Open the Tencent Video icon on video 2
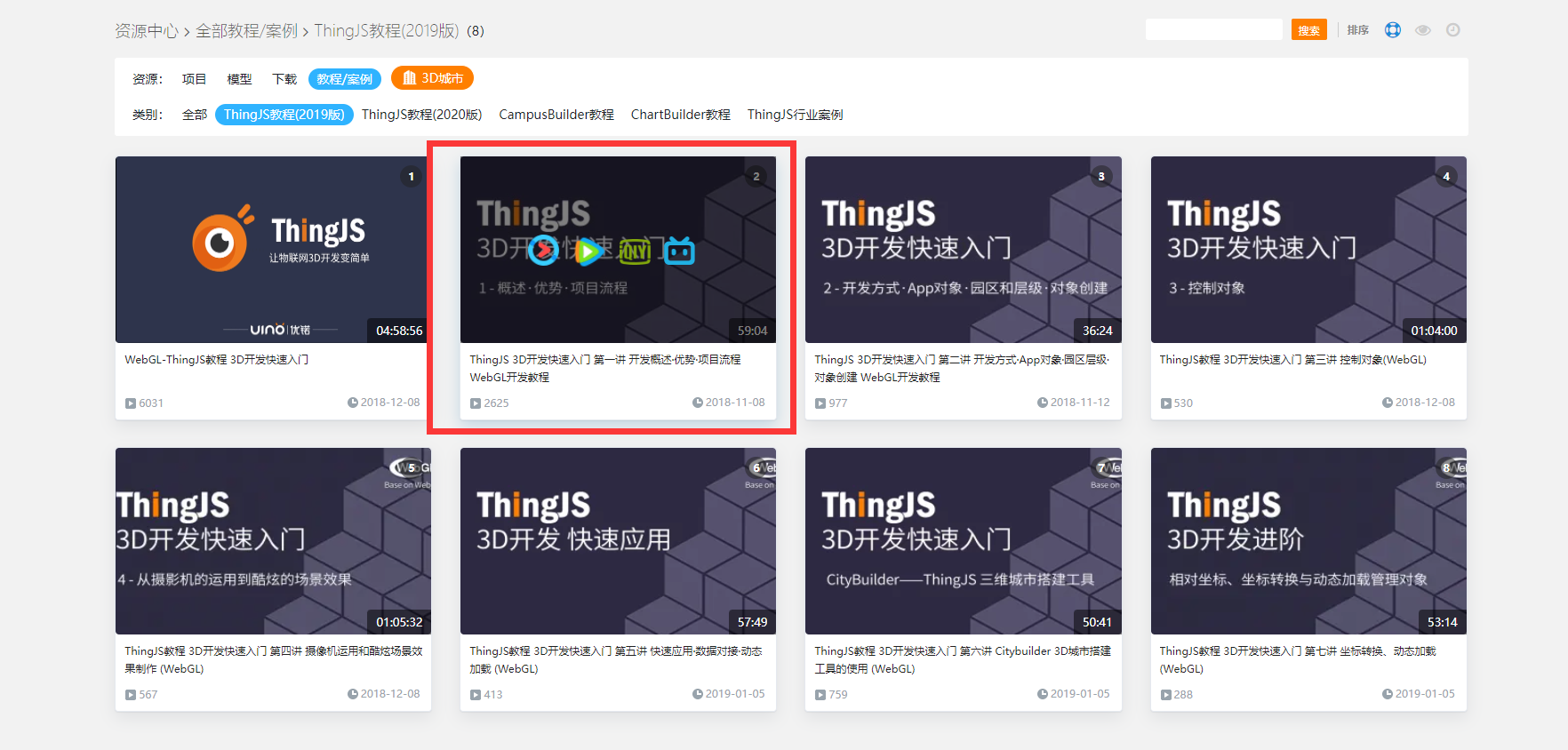This screenshot has height=750, width=1568. [x=588, y=251]
